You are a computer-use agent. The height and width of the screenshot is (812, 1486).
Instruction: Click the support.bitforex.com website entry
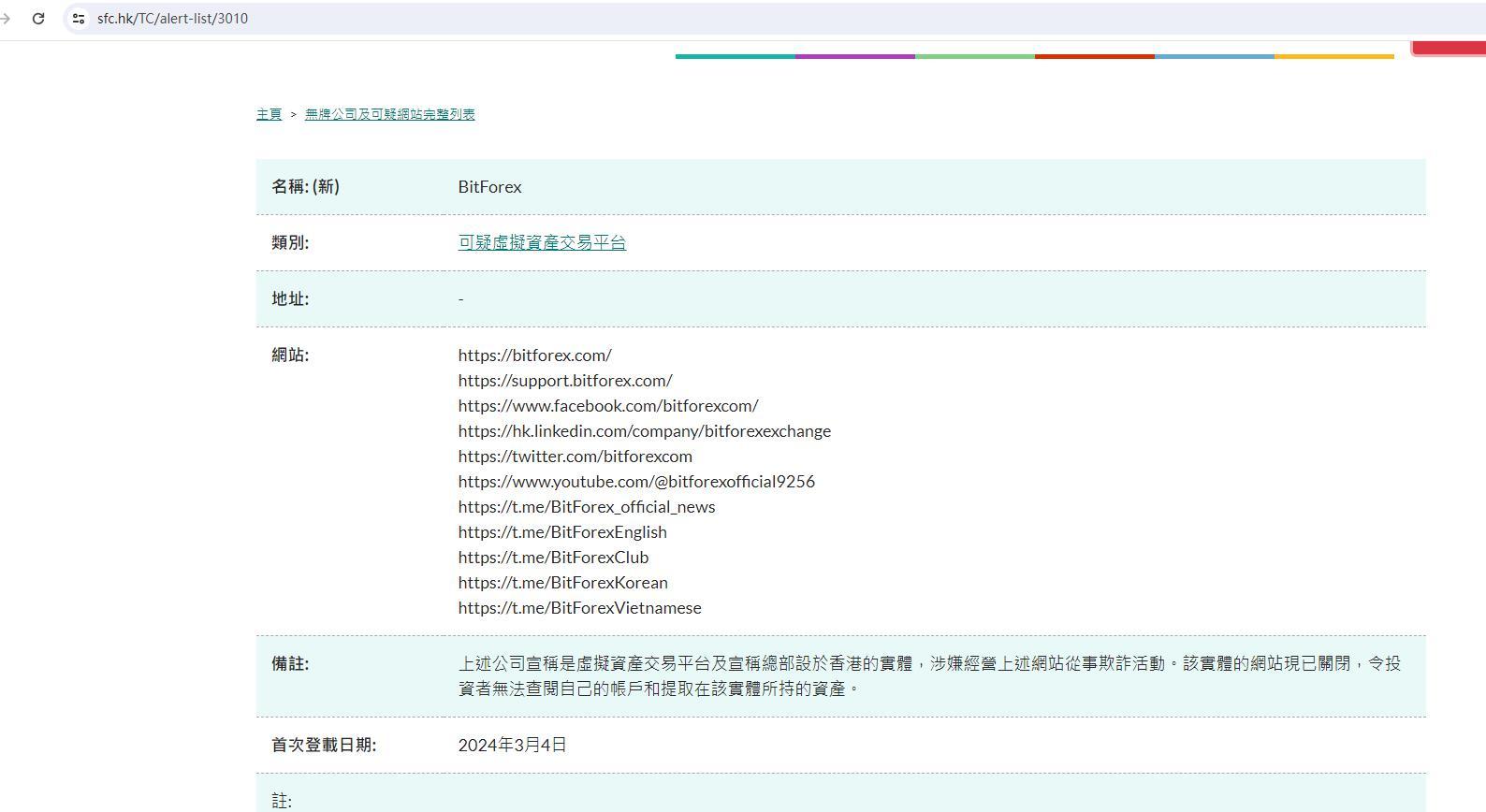tap(565, 381)
